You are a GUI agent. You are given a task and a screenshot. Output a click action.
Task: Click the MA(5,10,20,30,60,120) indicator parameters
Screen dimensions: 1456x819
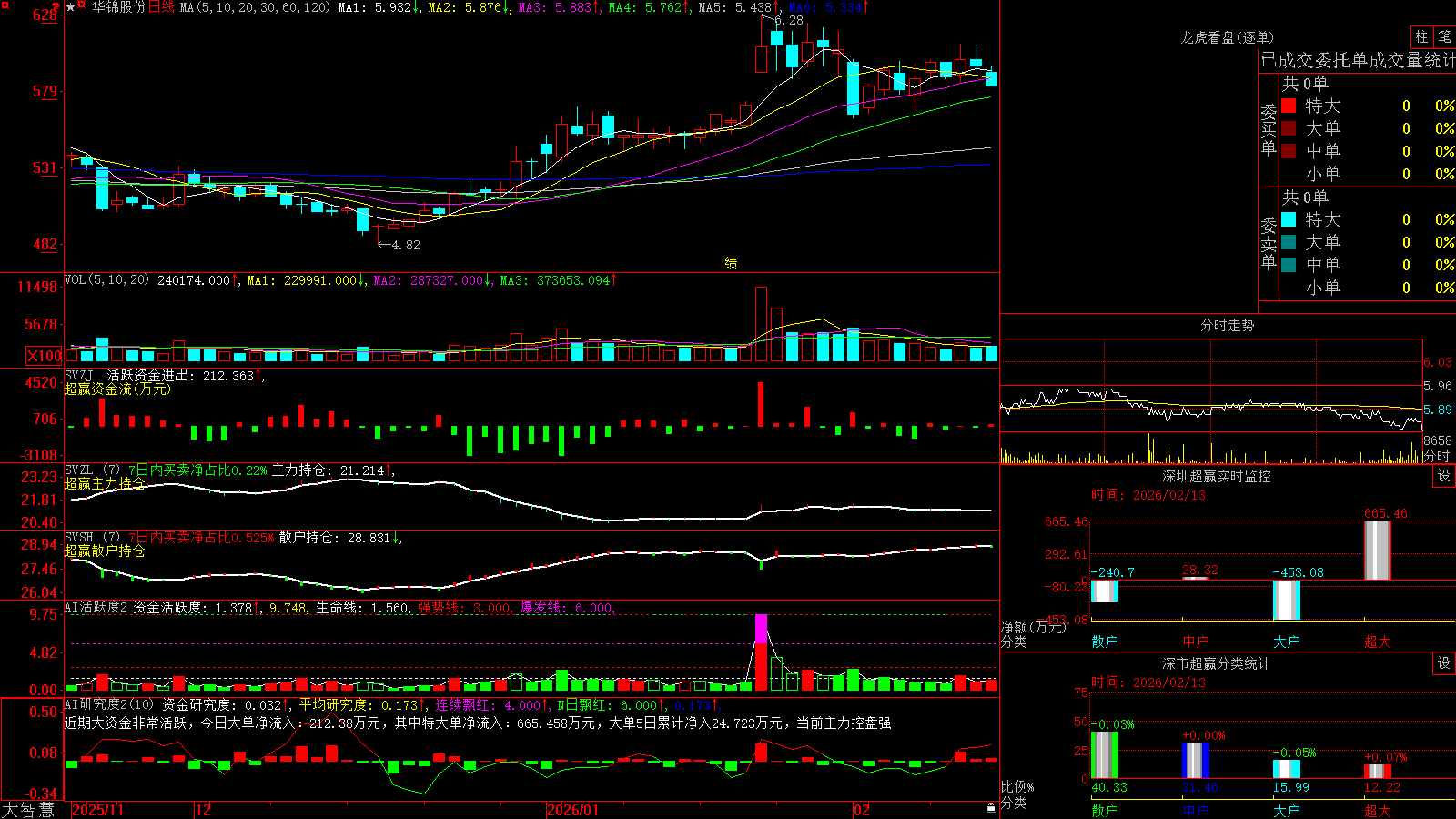255,7
